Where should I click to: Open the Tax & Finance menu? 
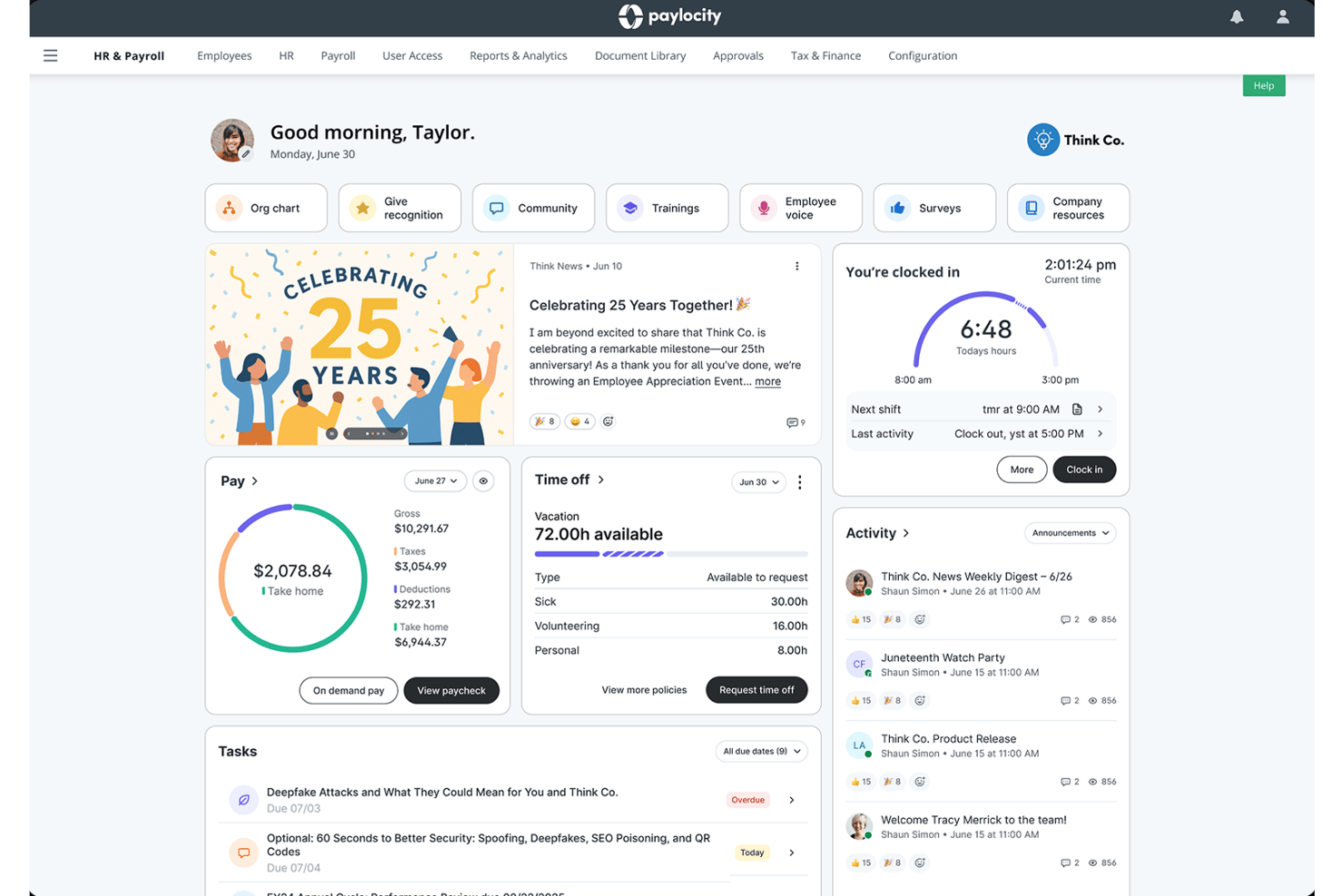click(825, 55)
